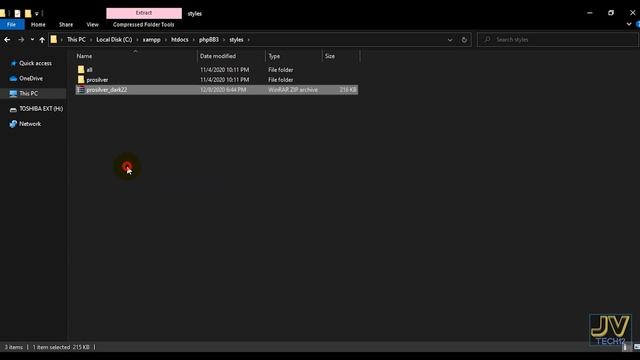The height and width of the screenshot is (360, 640).
Task: Click the 11/4/2020 date for prosilver
Action: pyautogui.click(x=224, y=80)
